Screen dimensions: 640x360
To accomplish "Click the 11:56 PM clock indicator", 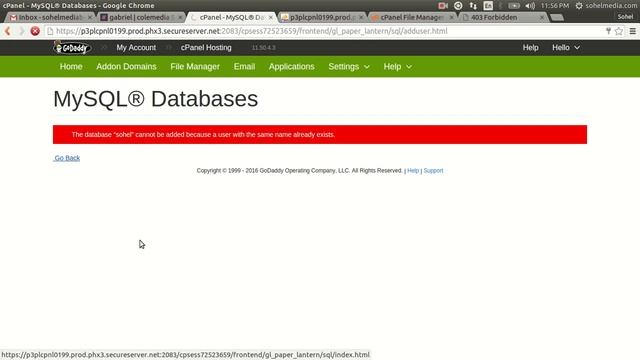I will coord(555,6).
